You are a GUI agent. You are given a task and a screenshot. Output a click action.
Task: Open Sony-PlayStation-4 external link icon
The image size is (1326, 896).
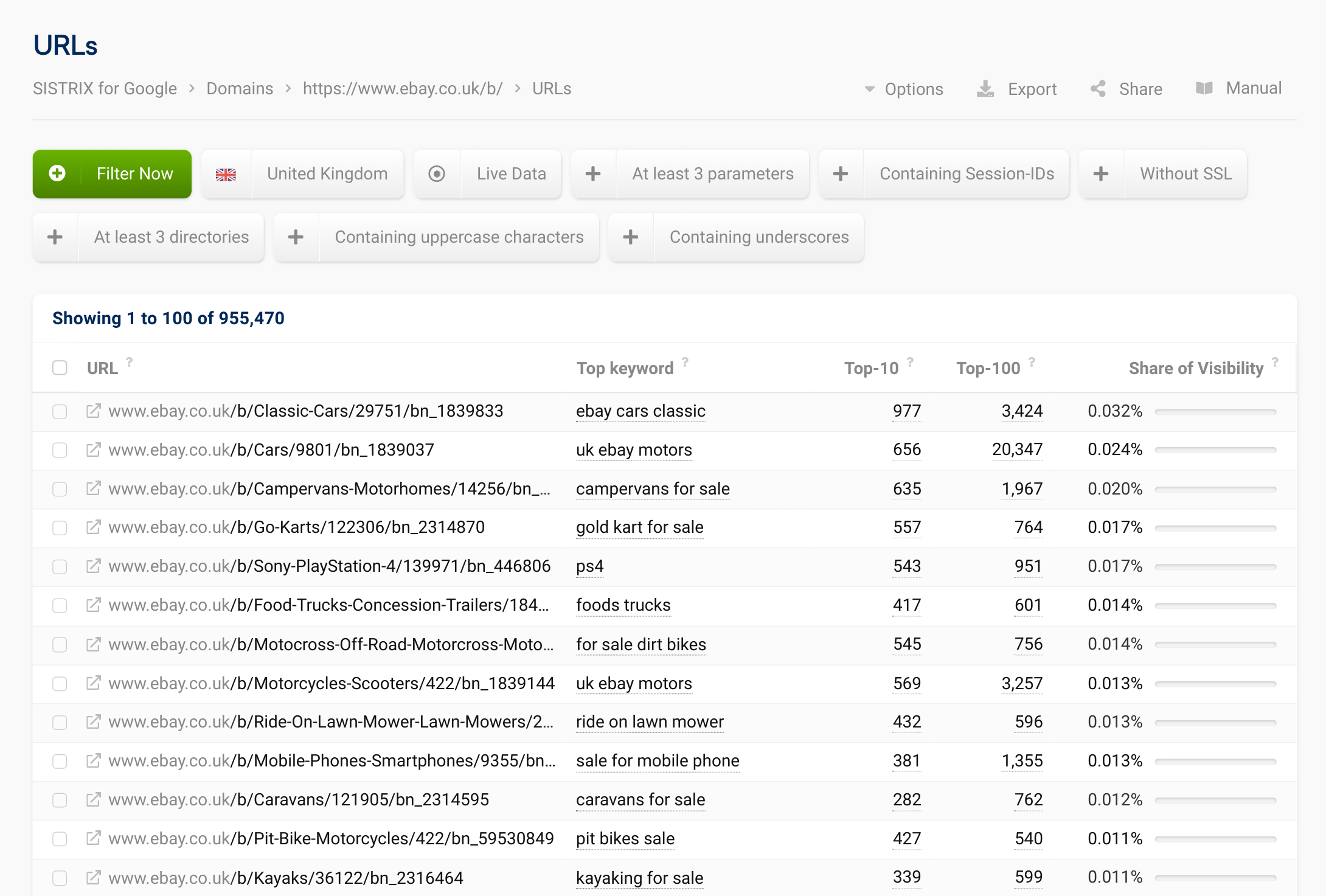pyautogui.click(x=93, y=566)
